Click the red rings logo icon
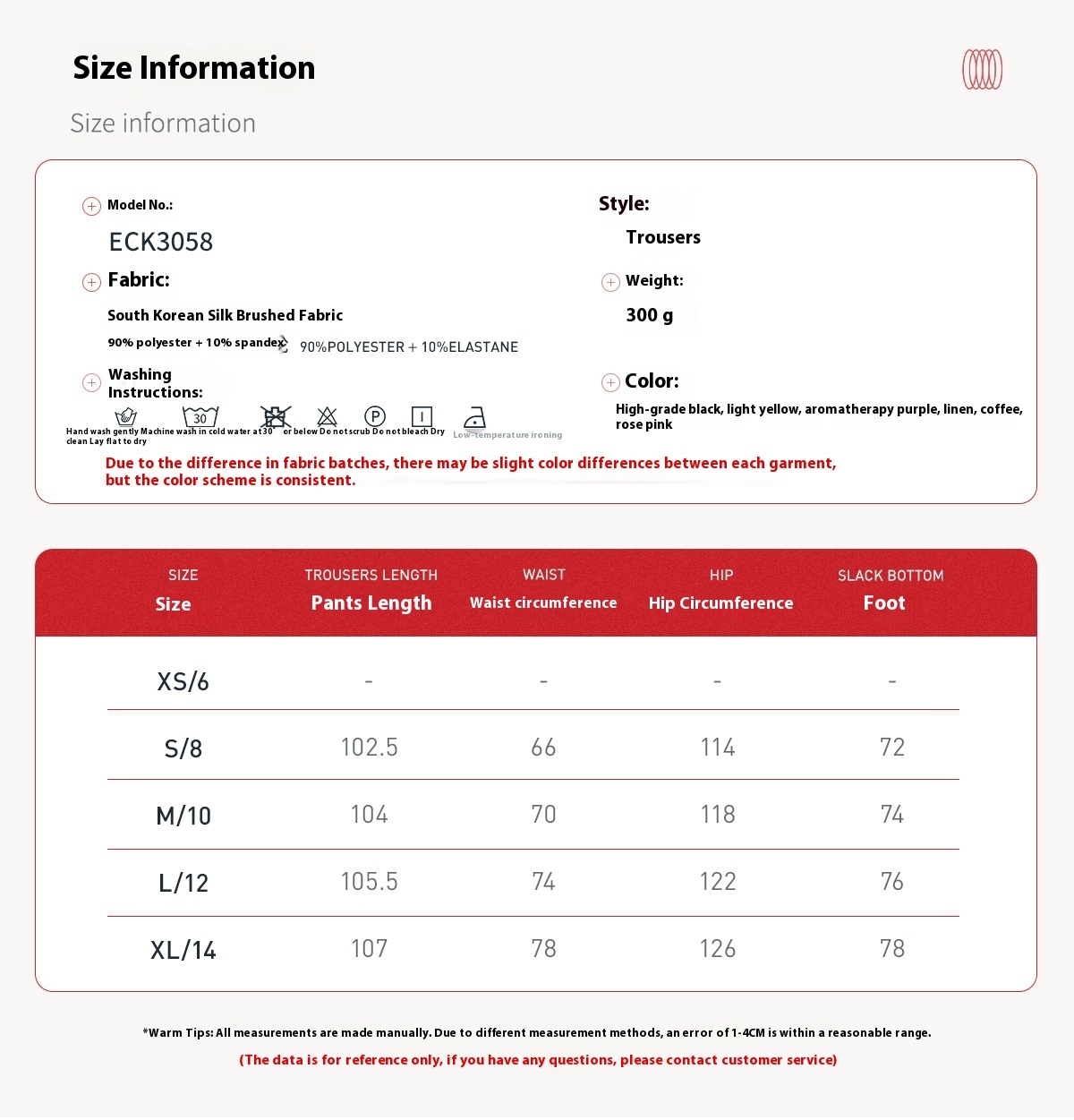1074x1120 pixels. click(982, 69)
